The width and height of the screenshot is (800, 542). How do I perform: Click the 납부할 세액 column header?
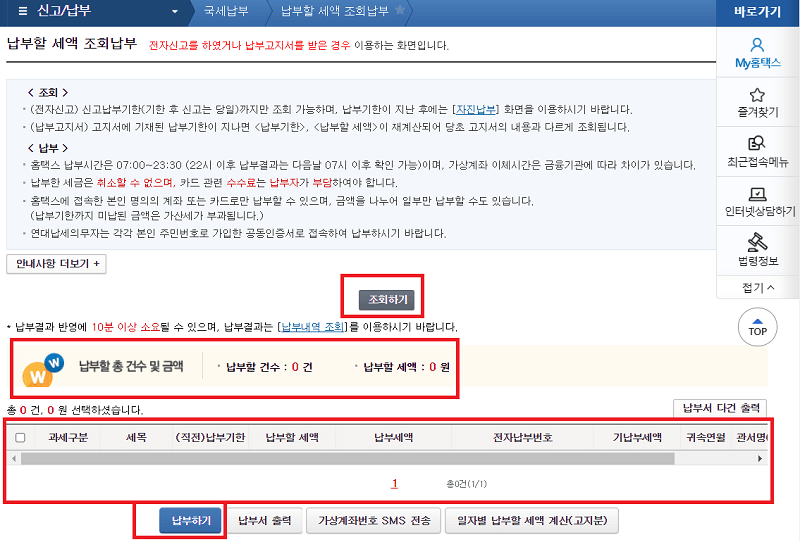tap(292, 438)
